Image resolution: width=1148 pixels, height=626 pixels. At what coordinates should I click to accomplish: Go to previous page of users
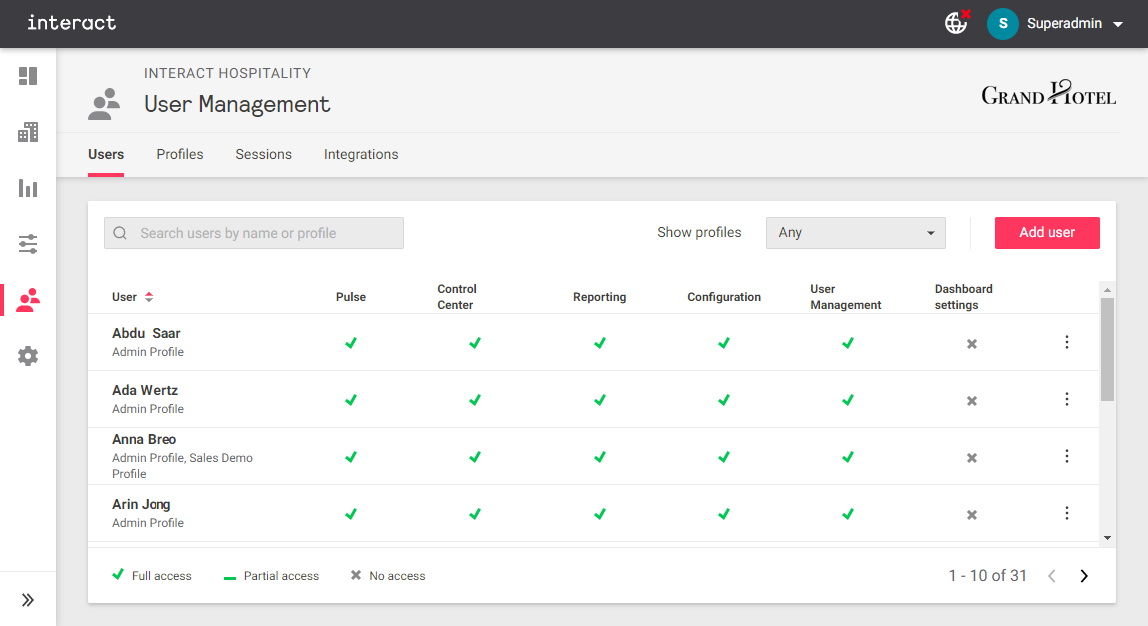pos(1052,576)
